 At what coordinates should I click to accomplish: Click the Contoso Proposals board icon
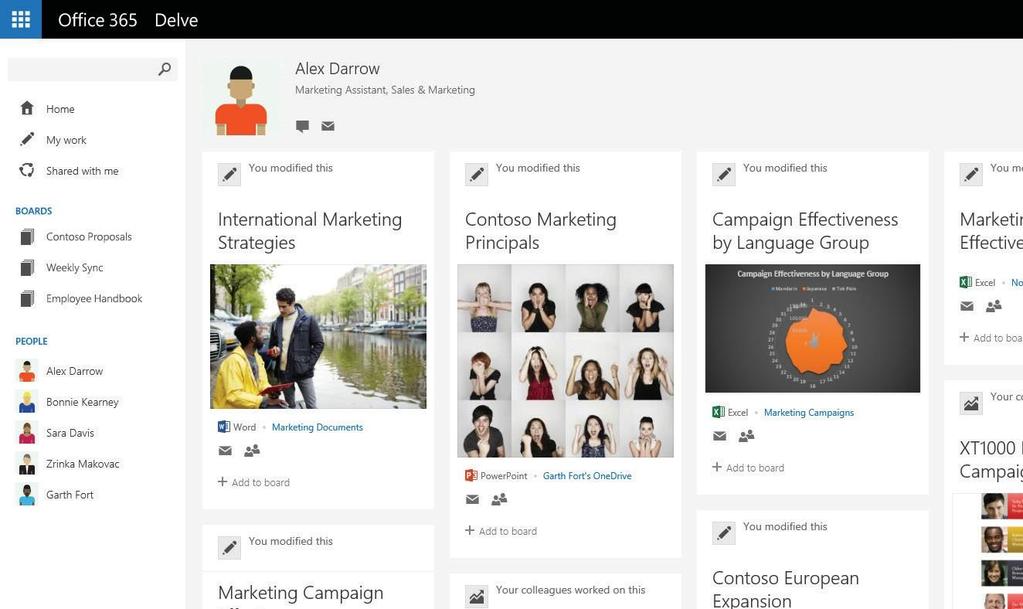coord(27,237)
